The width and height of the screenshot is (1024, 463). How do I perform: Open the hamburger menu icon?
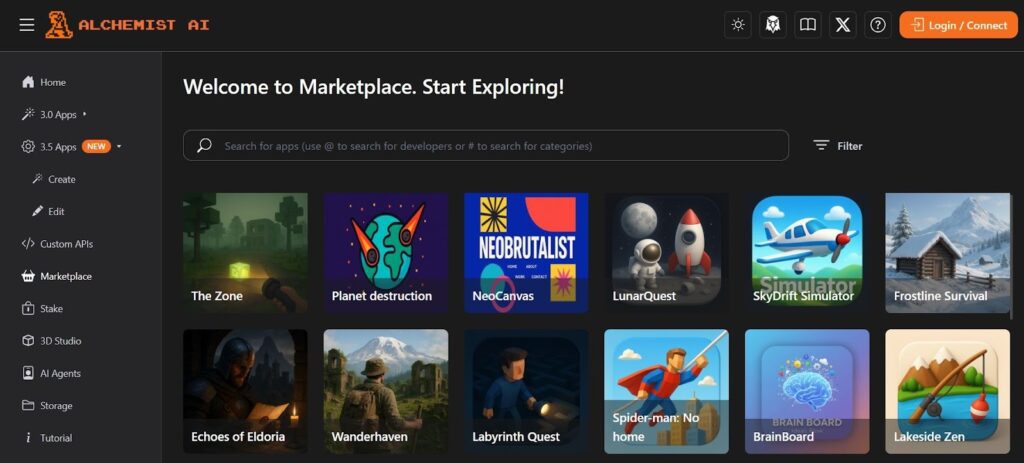26,25
